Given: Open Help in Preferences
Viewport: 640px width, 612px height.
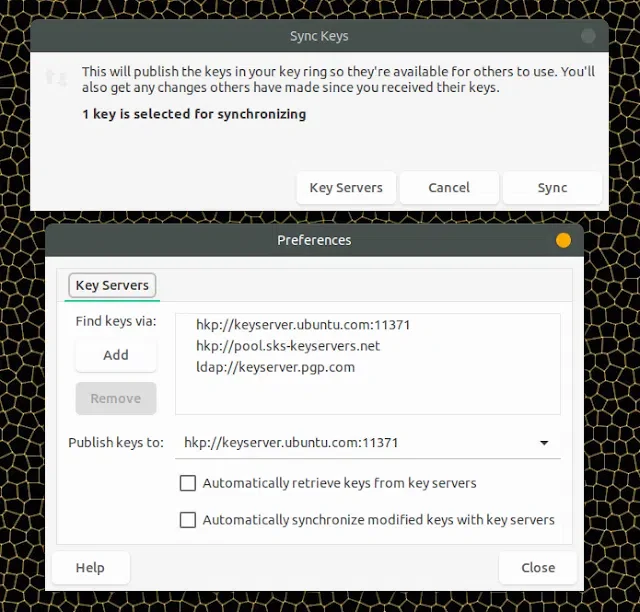Looking at the screenshot, I should [x=91, y=567].
